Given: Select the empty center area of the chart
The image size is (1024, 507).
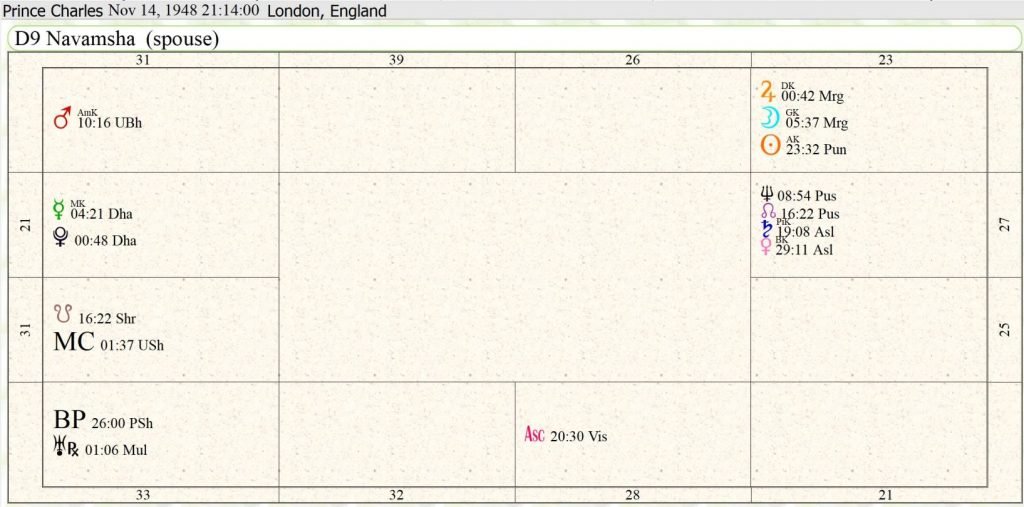Looking at the screenshot, I should point(514,277).
